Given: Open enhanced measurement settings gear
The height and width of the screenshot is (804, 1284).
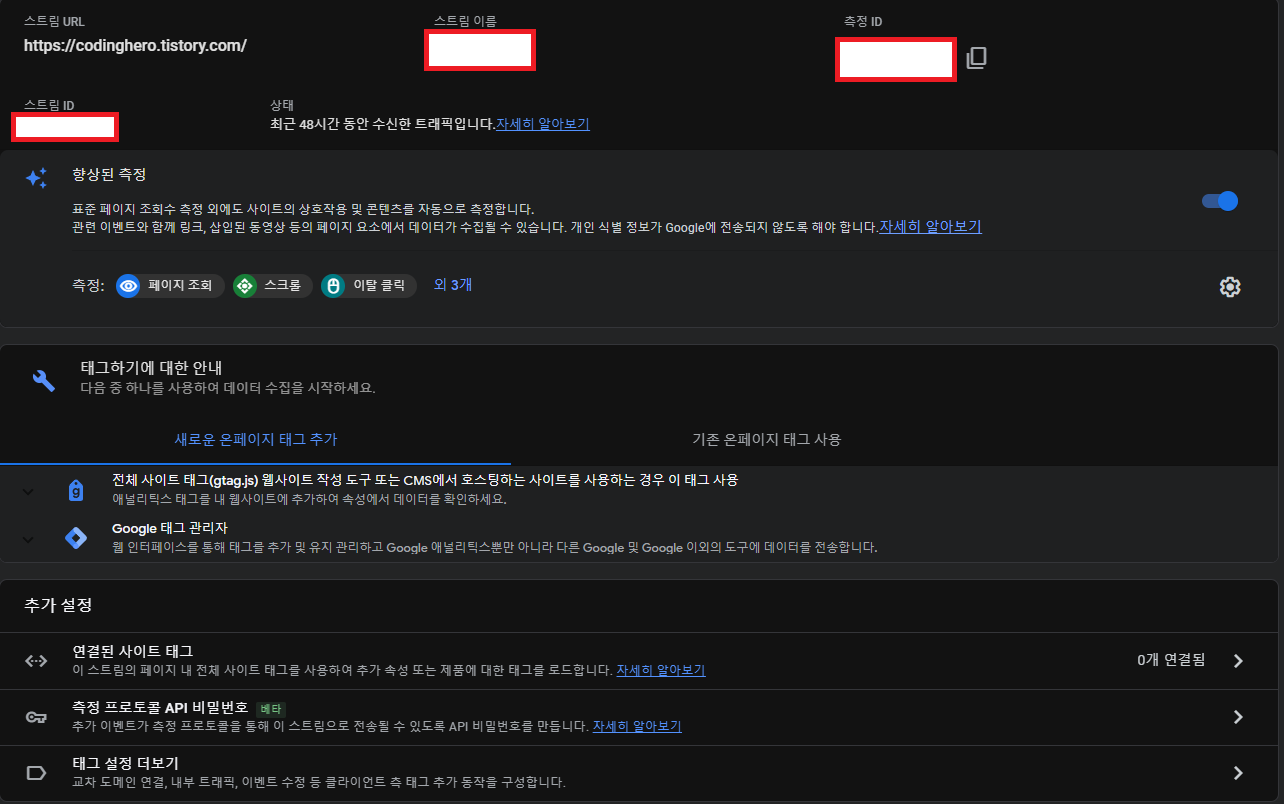Looking at the screenshot, I should [1230, 287].
